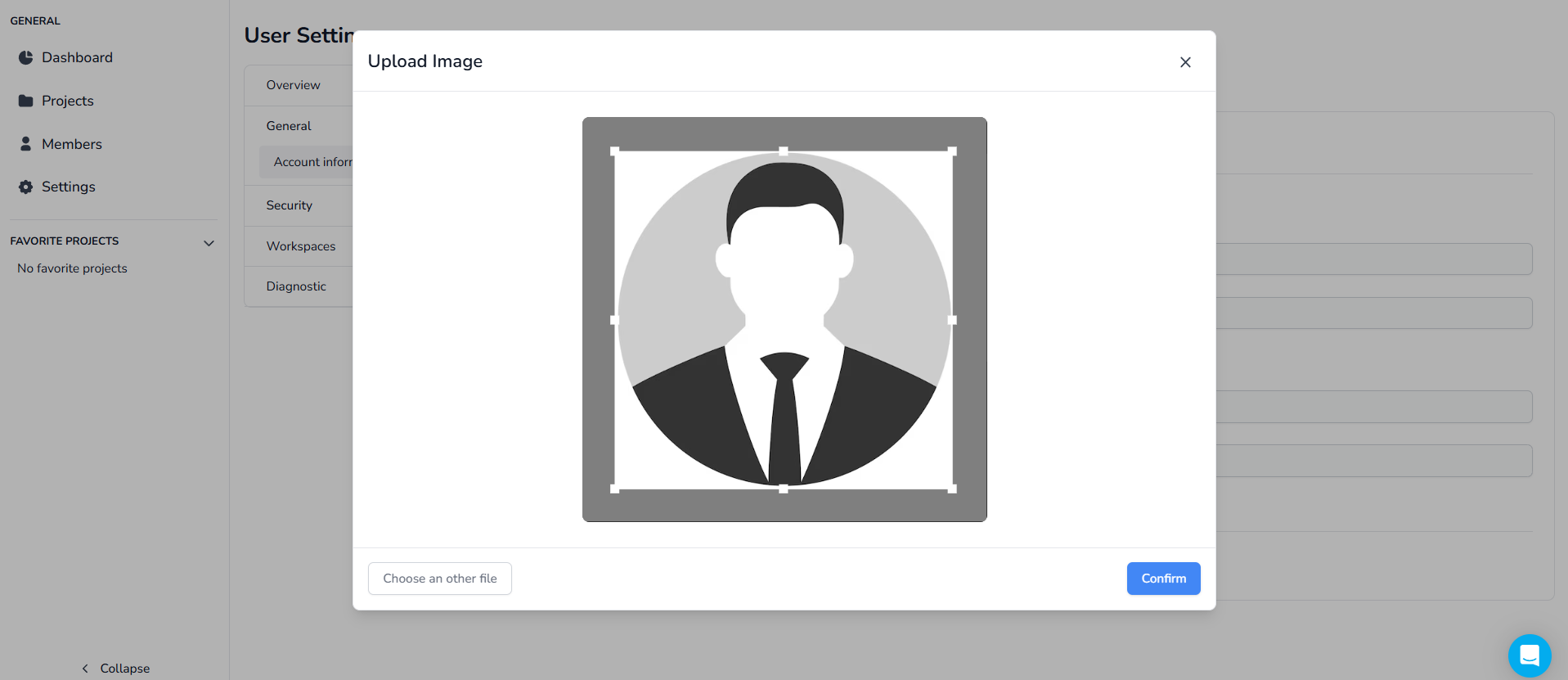Click the top-middle crop handle

point(784,151)
